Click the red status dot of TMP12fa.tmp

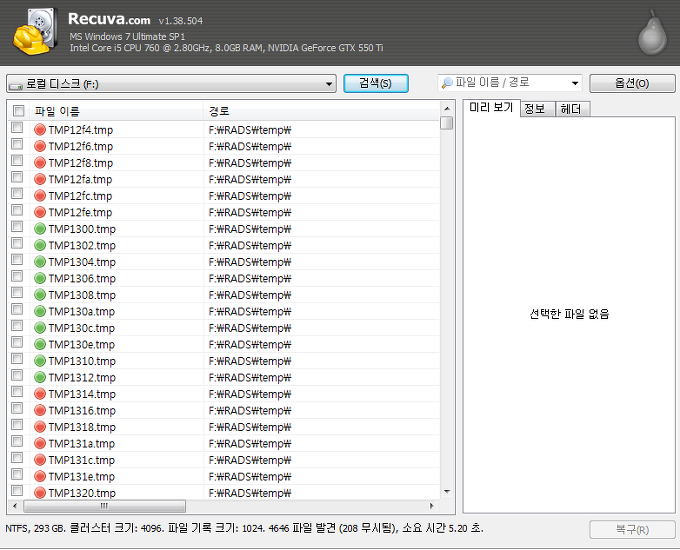coord(40,179)
